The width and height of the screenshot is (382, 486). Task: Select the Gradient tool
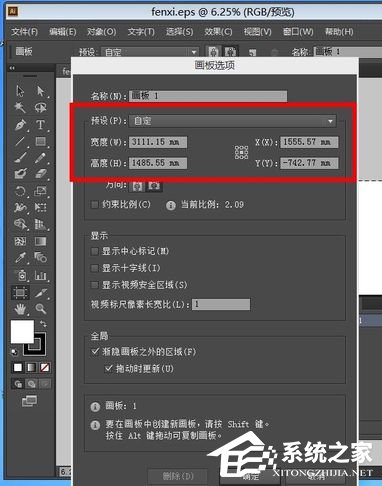(x=41, y=241)
